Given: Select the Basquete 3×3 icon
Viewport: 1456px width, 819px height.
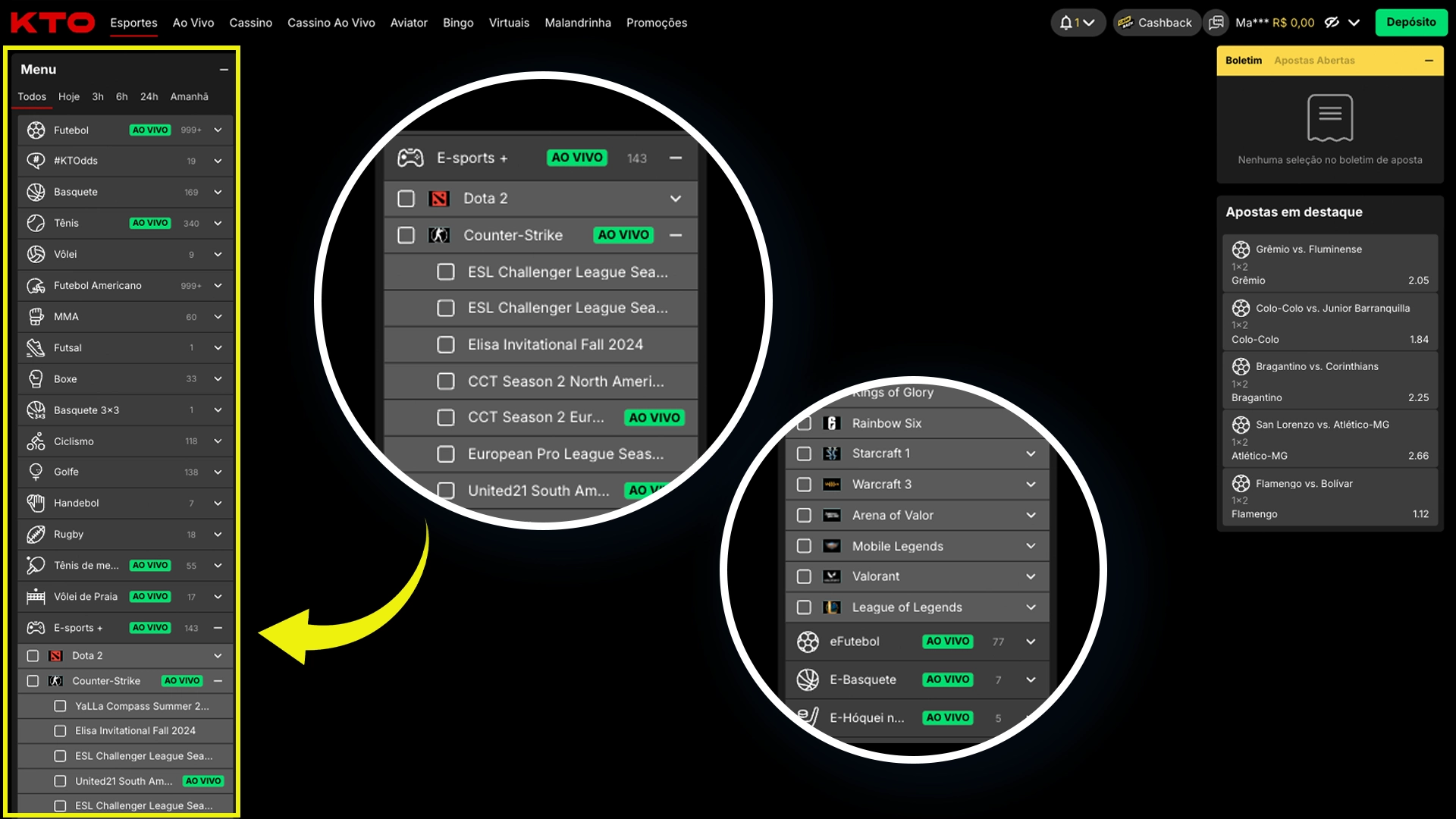Looking at the screenshot, I should click(36, 410).
